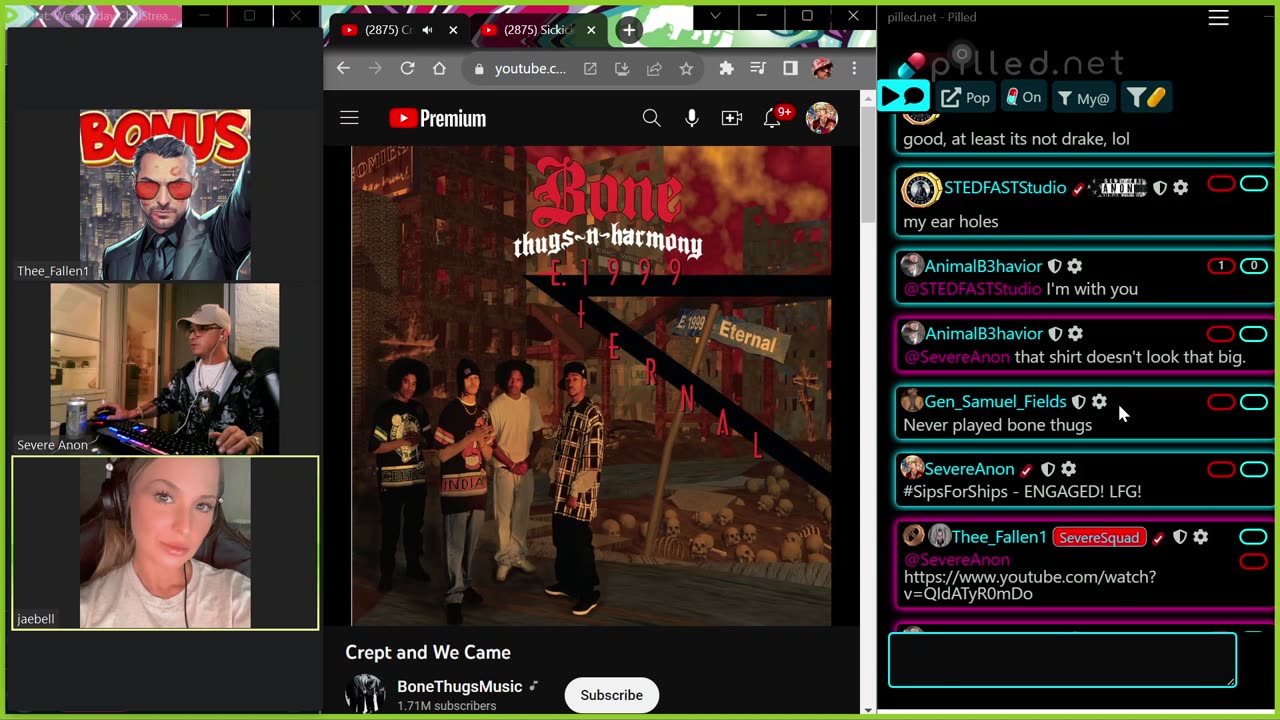This screenshot has height=720, width=1280.
Task: Open Thee_Fallen1 username in chat
Action: point(998,537)
